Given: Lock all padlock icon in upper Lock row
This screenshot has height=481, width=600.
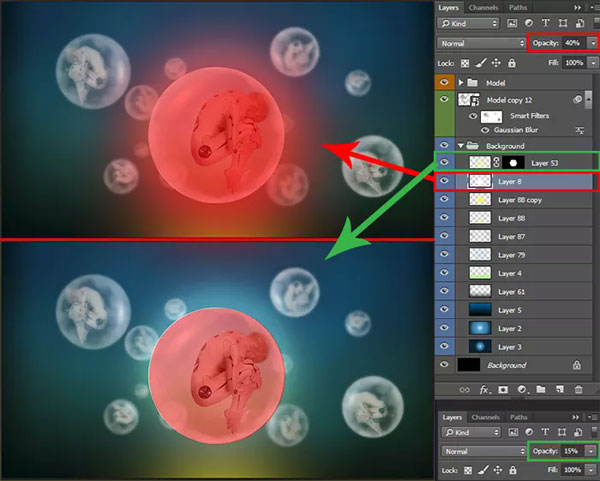Looking at the screenshot, I should pyautogui.click(x=512, y=63).
